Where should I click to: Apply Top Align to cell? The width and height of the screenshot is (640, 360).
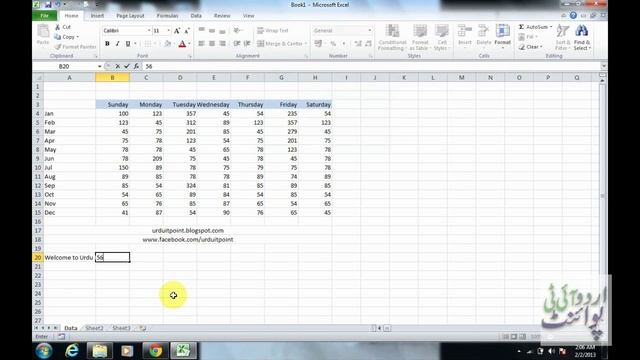click(202, 31)
